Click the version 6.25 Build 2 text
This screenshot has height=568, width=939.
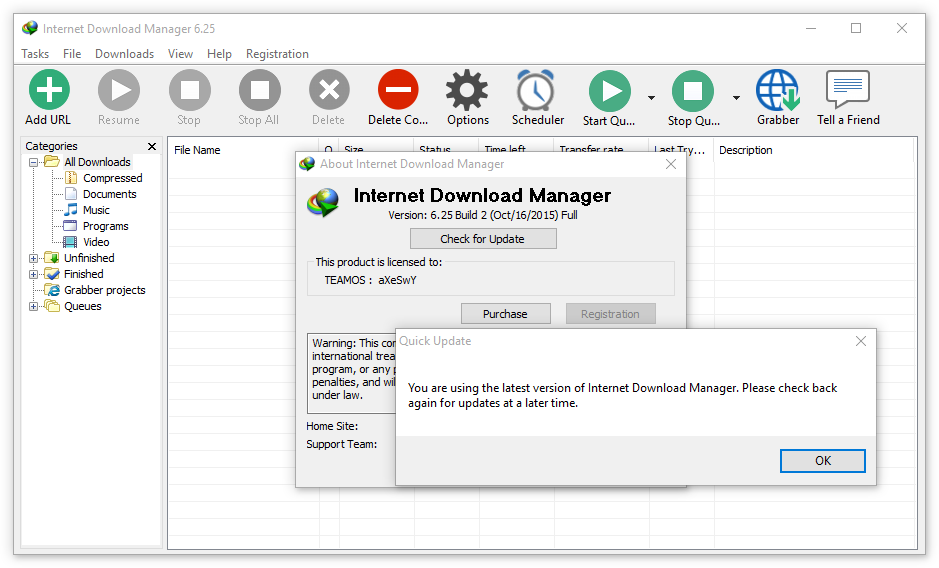[483, 215]
